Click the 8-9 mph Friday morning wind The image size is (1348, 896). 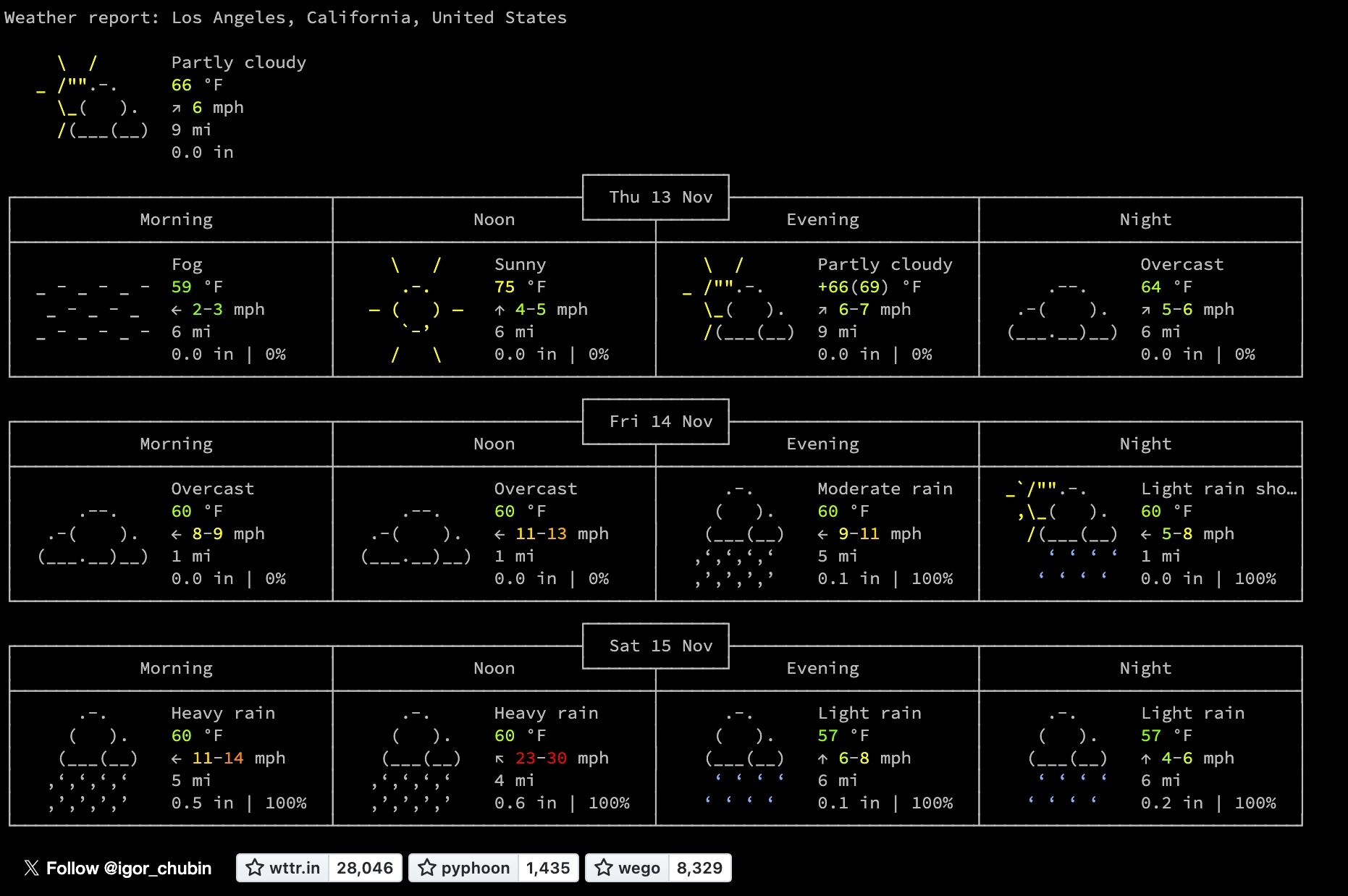(218, 533)
